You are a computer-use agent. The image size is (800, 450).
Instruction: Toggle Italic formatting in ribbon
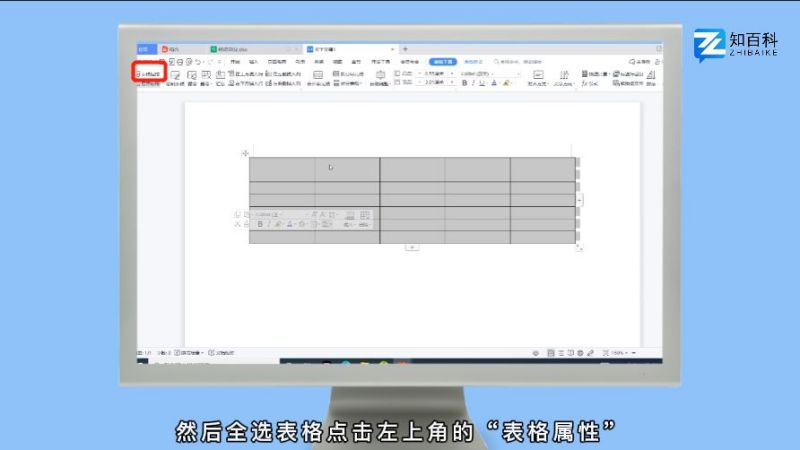pos(471,84)
